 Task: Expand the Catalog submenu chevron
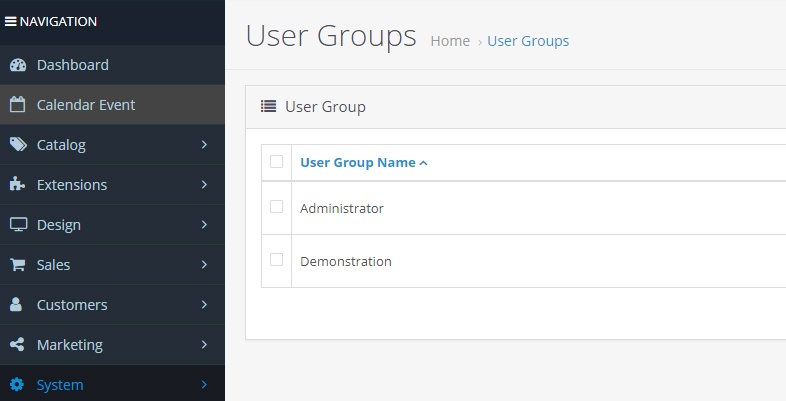[x=204, y=145]
